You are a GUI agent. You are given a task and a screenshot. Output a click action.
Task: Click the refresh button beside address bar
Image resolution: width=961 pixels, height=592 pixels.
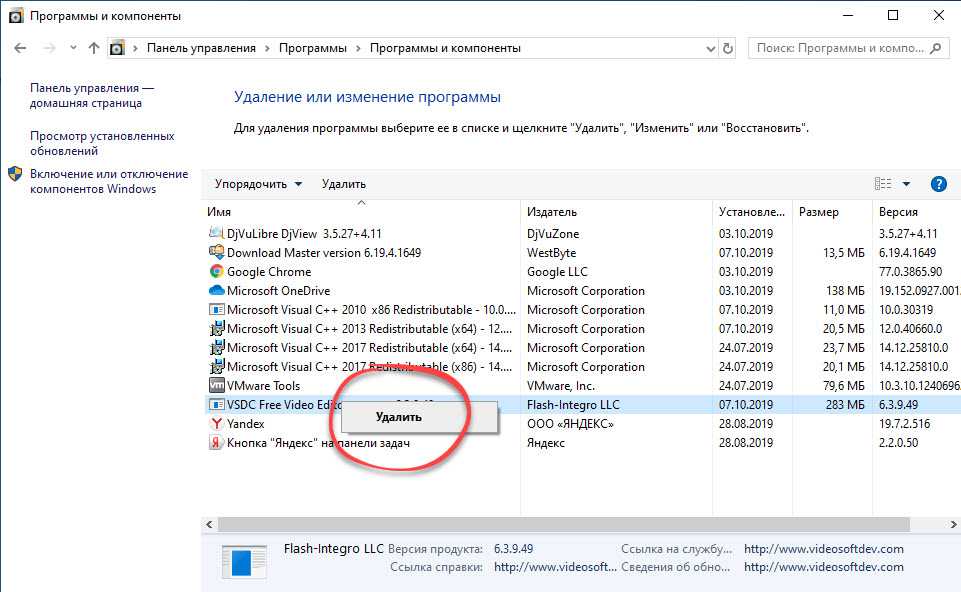tap(728, 48)
